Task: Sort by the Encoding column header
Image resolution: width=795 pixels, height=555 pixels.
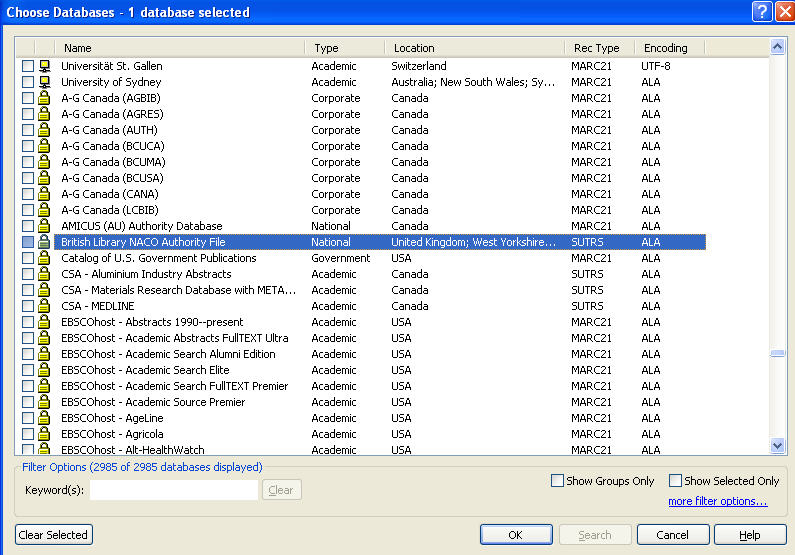Action: coord(669,48)
